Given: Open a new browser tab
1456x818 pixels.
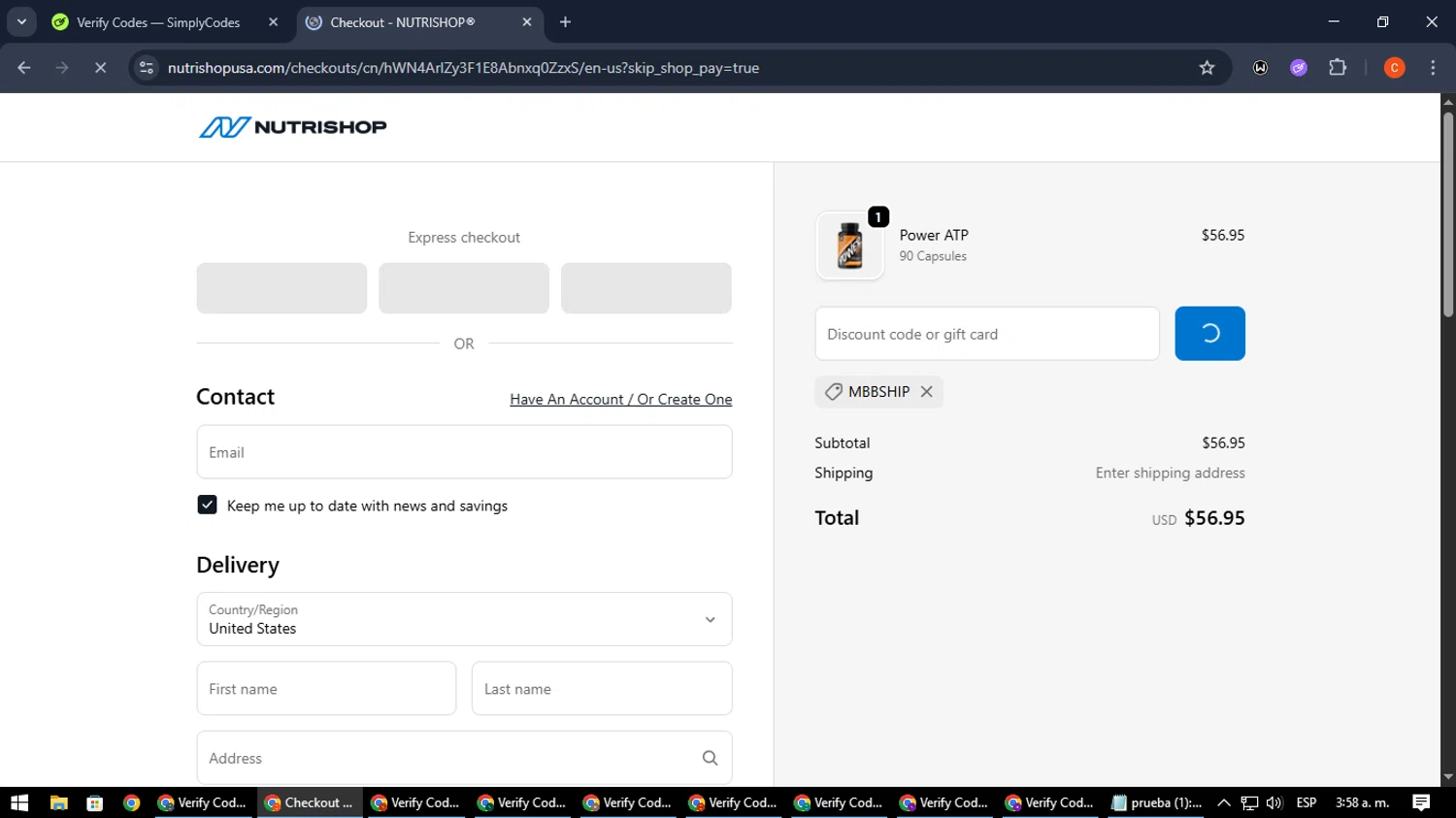Looking at the screenshot, I should (565, 22).
